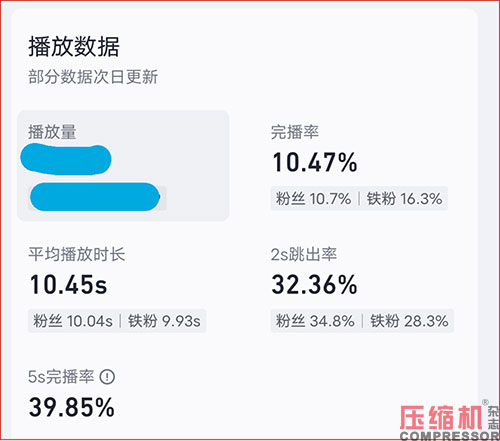Viewport: 500px width, 441px height.
Task: Click the 平均播放时长 label
Action: [77, 254]
